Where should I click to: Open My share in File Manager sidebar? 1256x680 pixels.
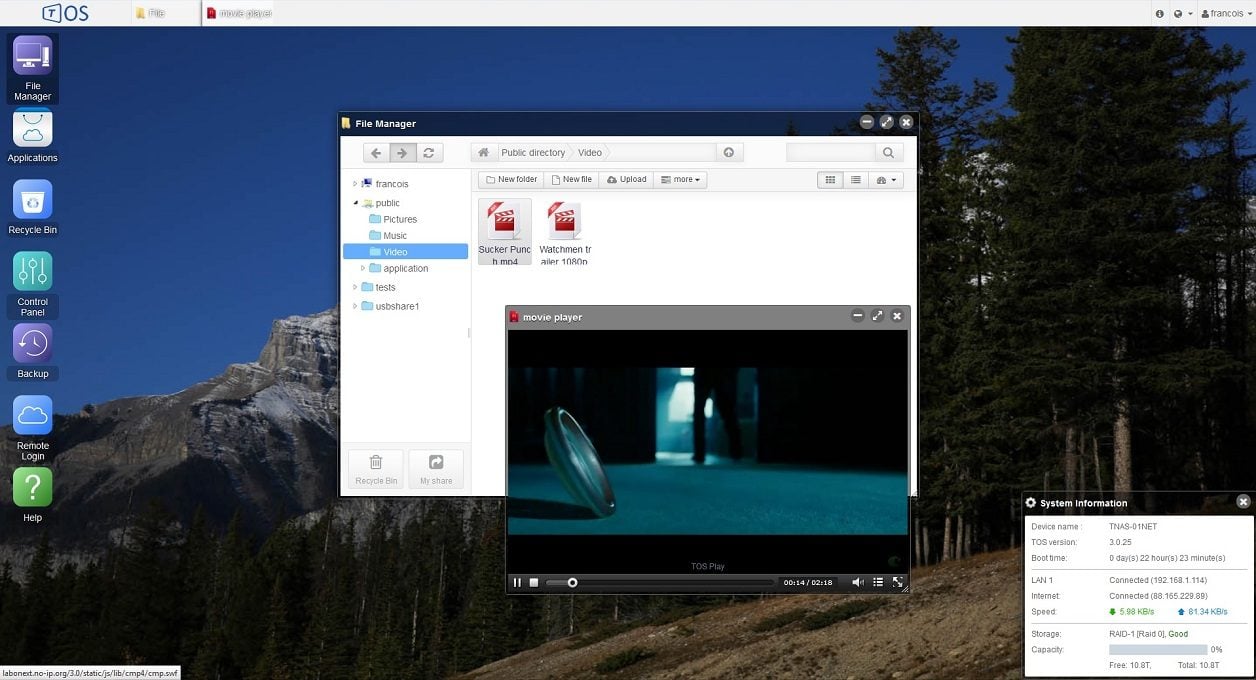pos(436,469)
